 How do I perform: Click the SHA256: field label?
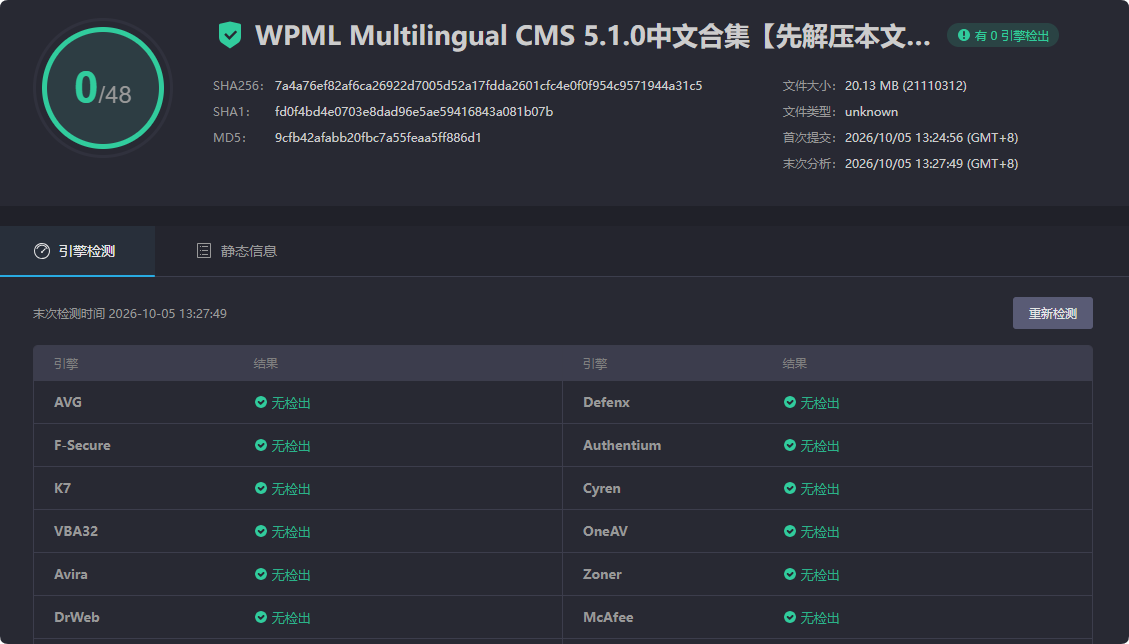pos(238,86)
